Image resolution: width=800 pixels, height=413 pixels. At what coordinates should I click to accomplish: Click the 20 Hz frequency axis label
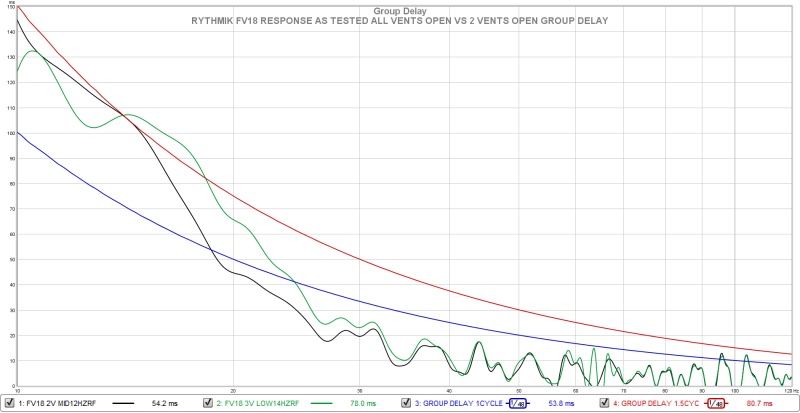pyautogui.click(x=233, y=390)
